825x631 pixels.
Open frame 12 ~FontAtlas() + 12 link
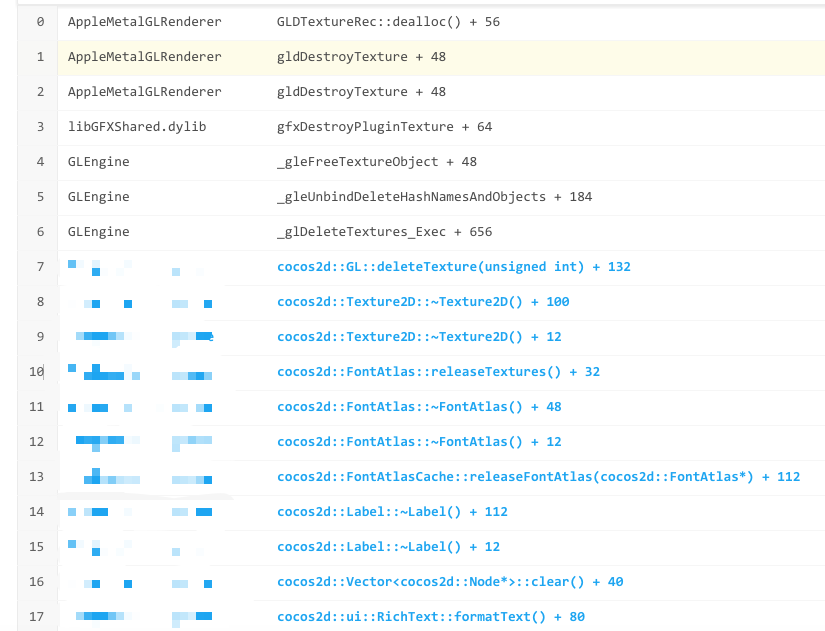click(419, 442)
